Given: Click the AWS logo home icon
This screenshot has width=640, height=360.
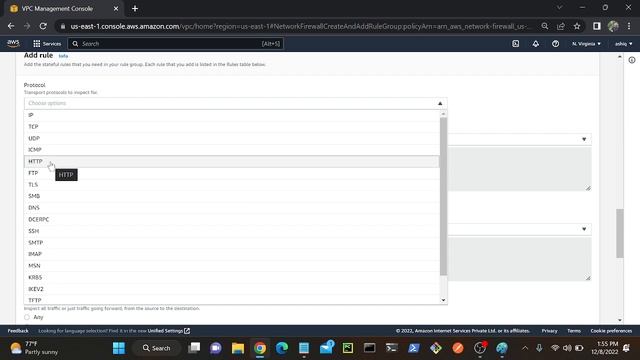Looking at the screenshot, I should tap(13, 43).
